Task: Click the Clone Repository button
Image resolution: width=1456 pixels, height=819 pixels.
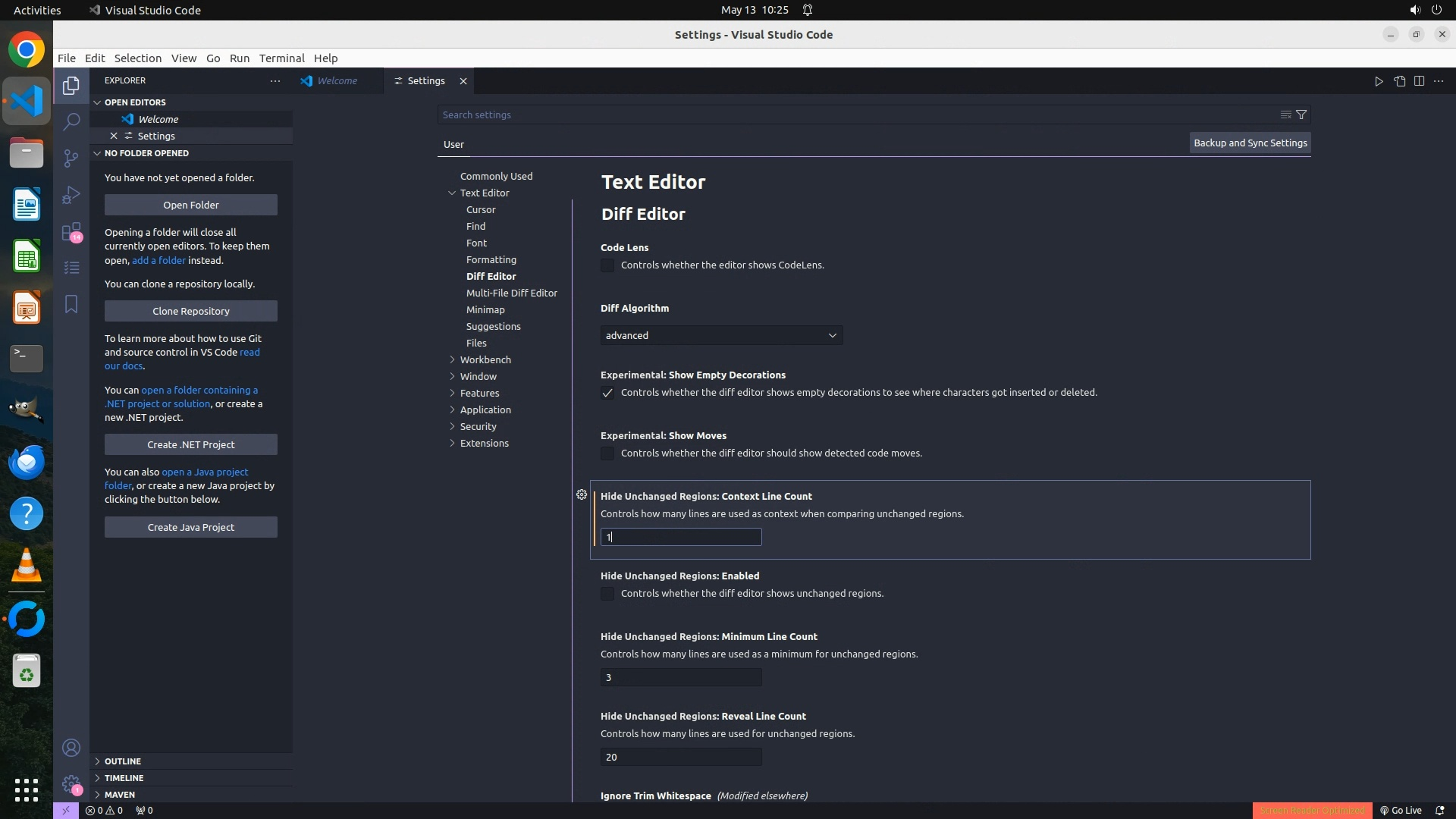Action: click(191, 311)
